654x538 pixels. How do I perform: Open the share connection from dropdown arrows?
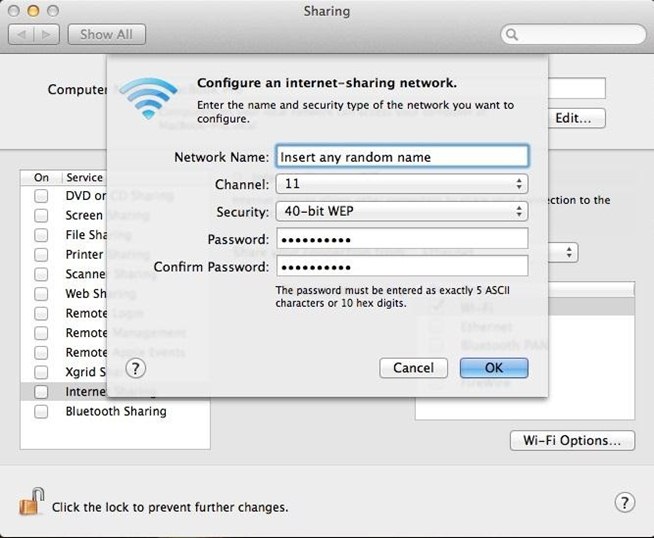pyautogui.click(x=569, y=253)
